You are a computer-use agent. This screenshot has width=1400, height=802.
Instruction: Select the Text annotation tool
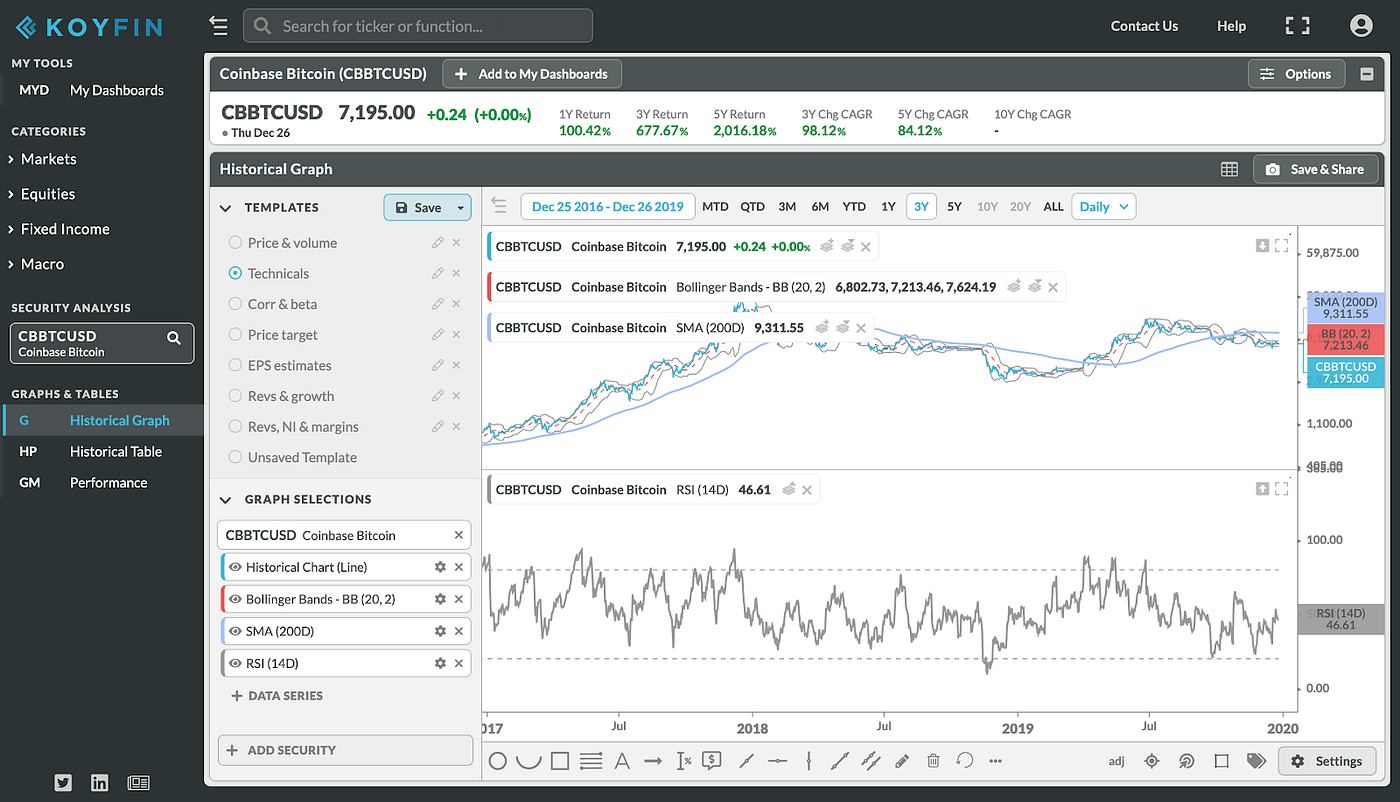622,760
